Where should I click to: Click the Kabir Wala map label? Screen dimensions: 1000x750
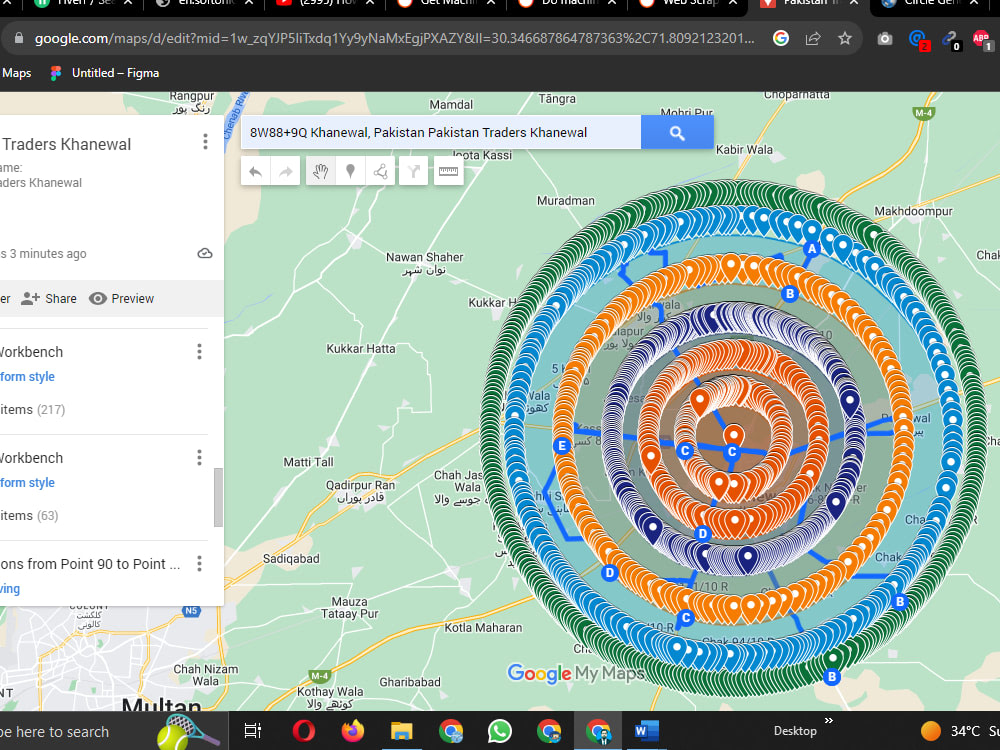744,149
